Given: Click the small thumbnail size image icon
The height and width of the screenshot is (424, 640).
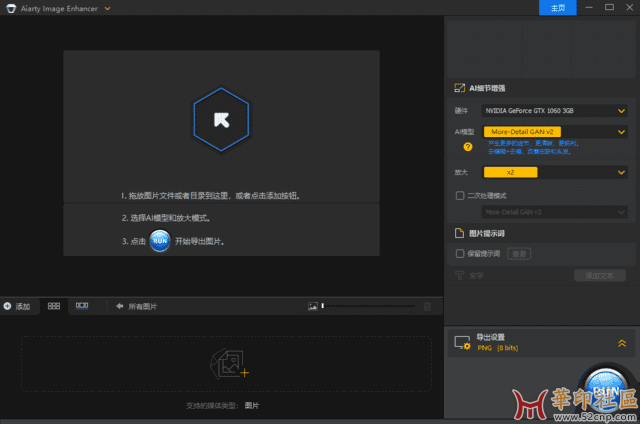Looking at the screenshot, I should coord(313,306).
